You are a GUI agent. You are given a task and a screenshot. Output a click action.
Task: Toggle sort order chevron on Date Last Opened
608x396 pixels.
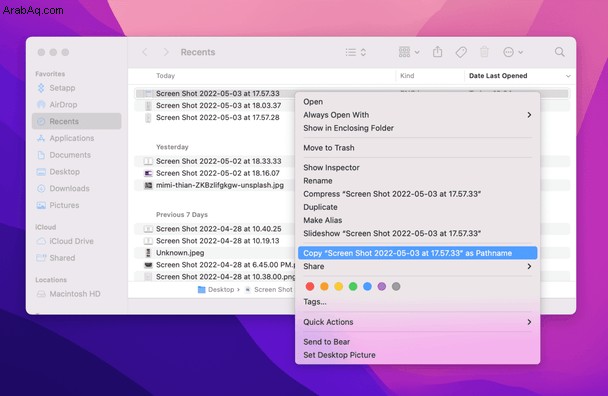click(568, 76)
